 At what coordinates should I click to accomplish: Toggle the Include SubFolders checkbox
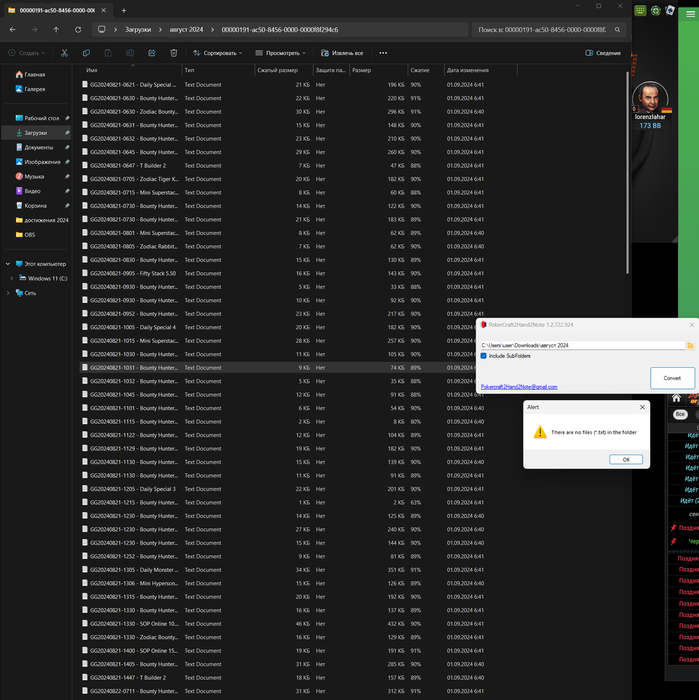[483, 356]
